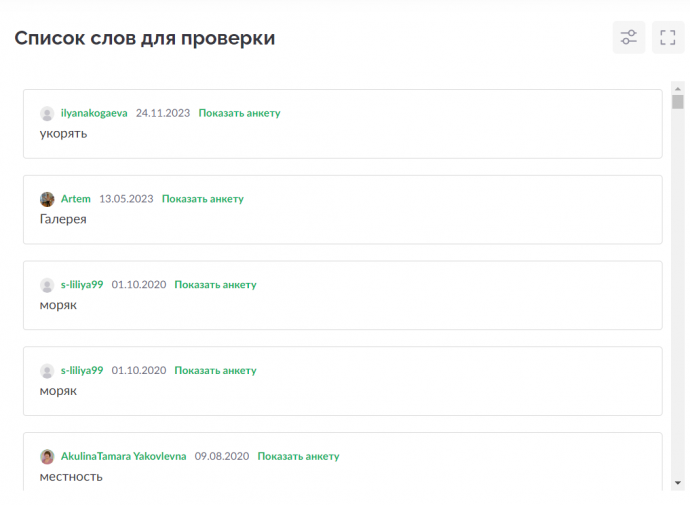Viewport: 690px width, 505px height.
Task: Show questionnaire for AkulinaTamara Yakovlevna
Action: [298, 456]
